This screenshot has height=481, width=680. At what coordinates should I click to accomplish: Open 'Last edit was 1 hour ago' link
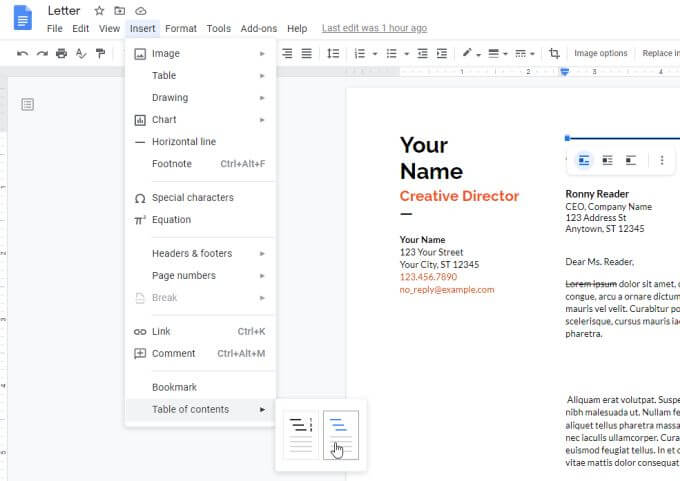click(374, 28)
